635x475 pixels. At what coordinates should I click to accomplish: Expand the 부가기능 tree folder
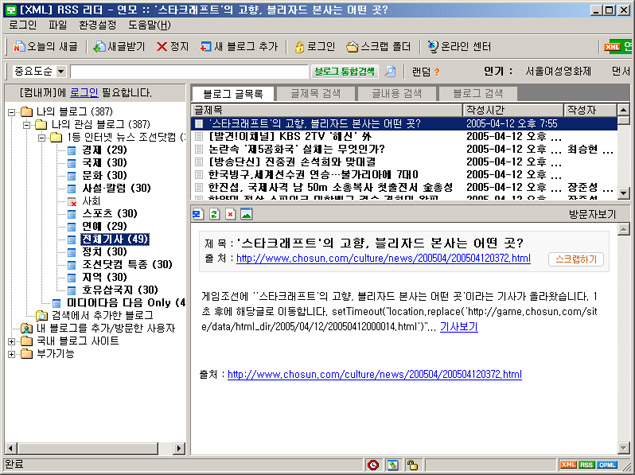[x=11, y=356]
